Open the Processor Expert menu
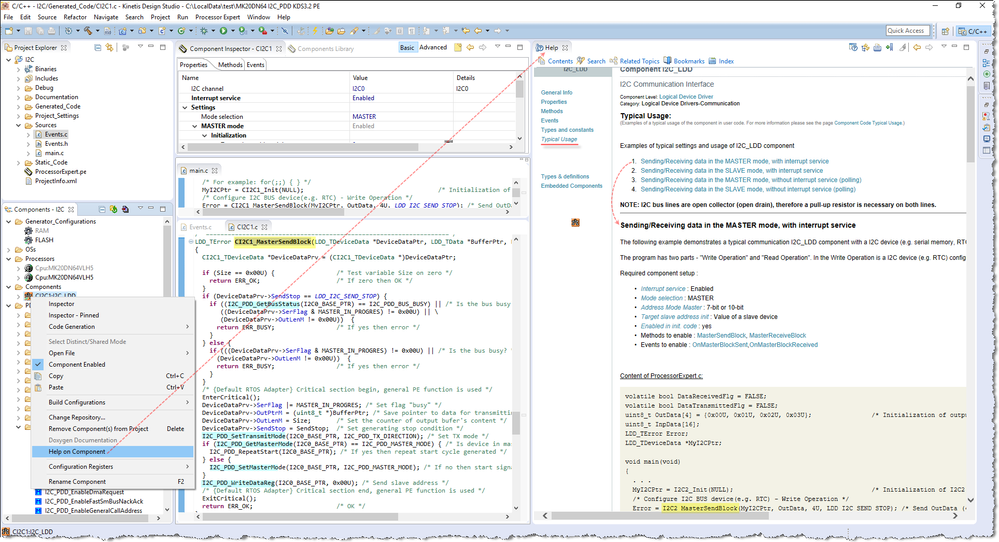Viewport: 999px width, 542px height. (x=219, y=17)
